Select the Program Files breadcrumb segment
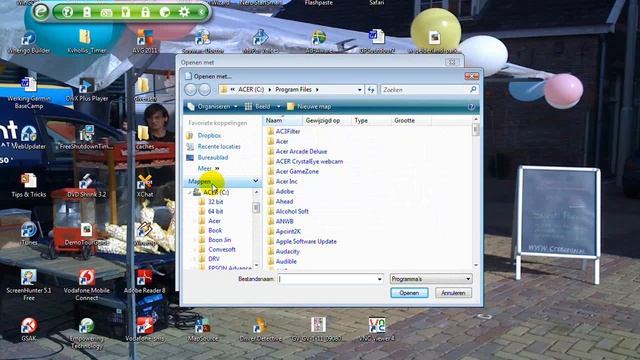This screenshot has height=360, width=640. pyautogui.click(x=293, y=89)
